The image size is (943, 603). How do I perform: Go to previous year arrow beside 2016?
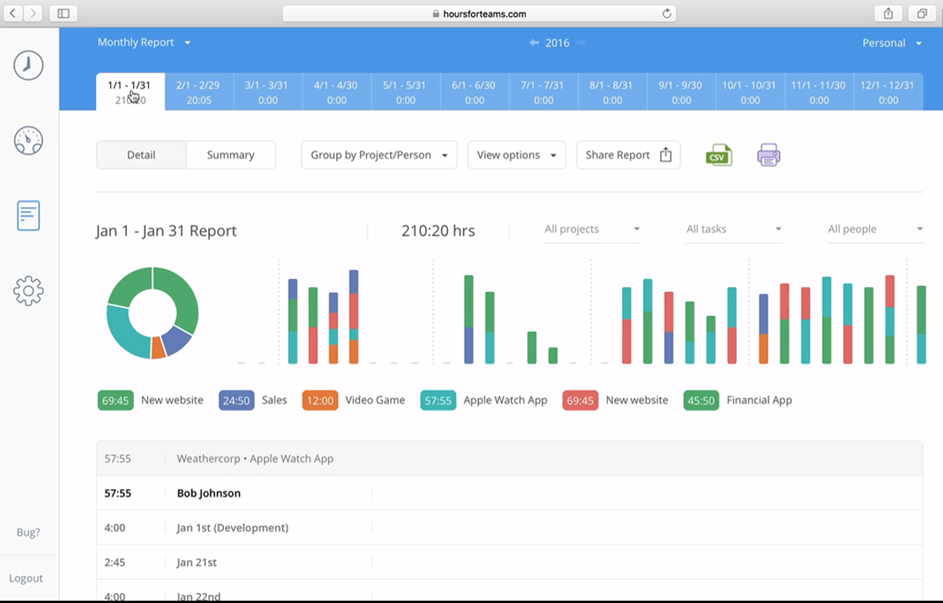point(534,43)
